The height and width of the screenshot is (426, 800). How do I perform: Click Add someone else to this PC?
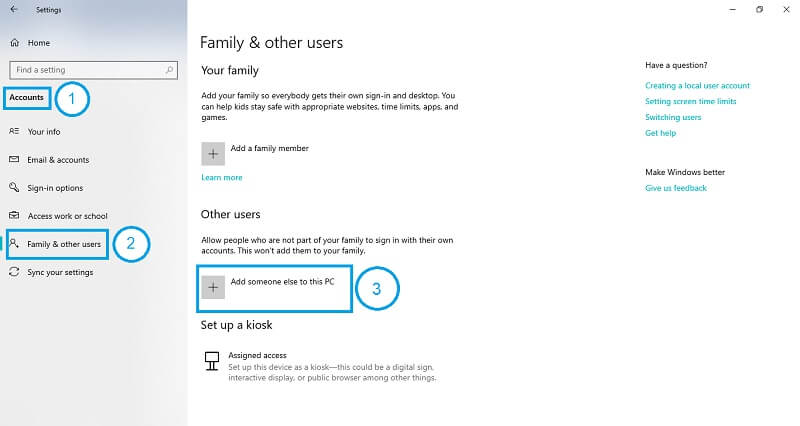click(282, 282)
